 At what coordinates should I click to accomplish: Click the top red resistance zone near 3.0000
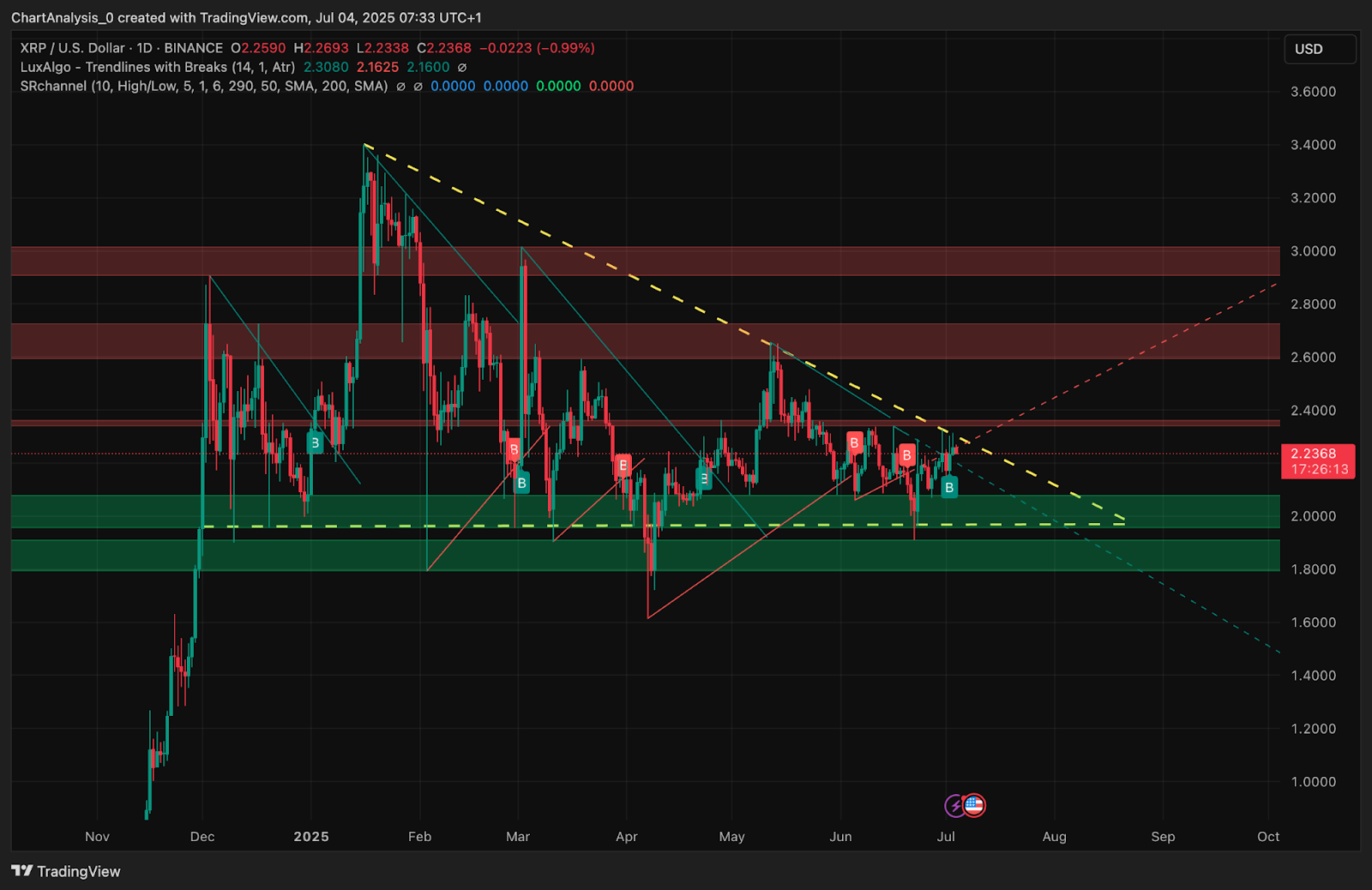click(643, 261)
